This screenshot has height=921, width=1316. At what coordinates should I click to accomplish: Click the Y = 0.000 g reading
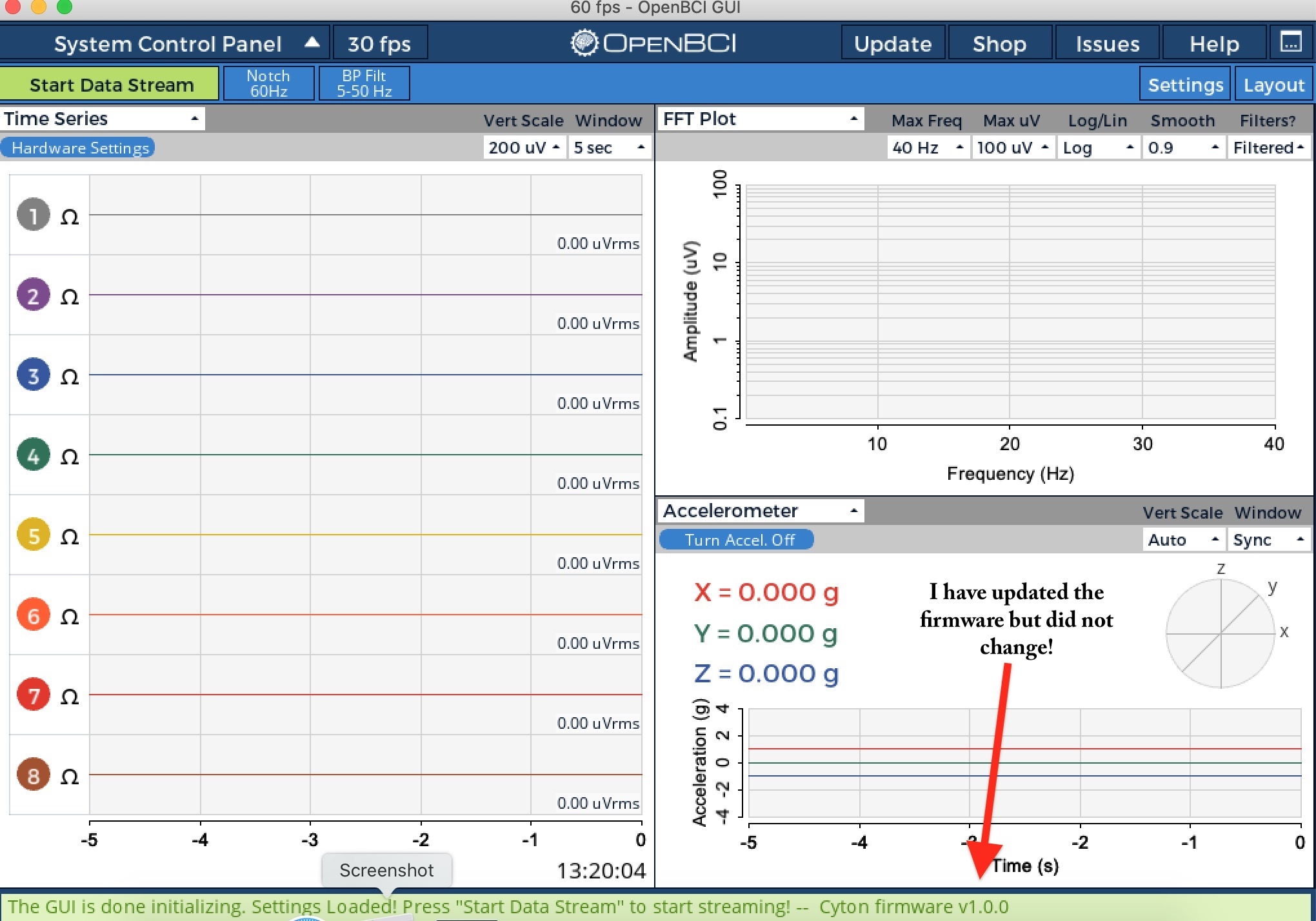[766, 633]
